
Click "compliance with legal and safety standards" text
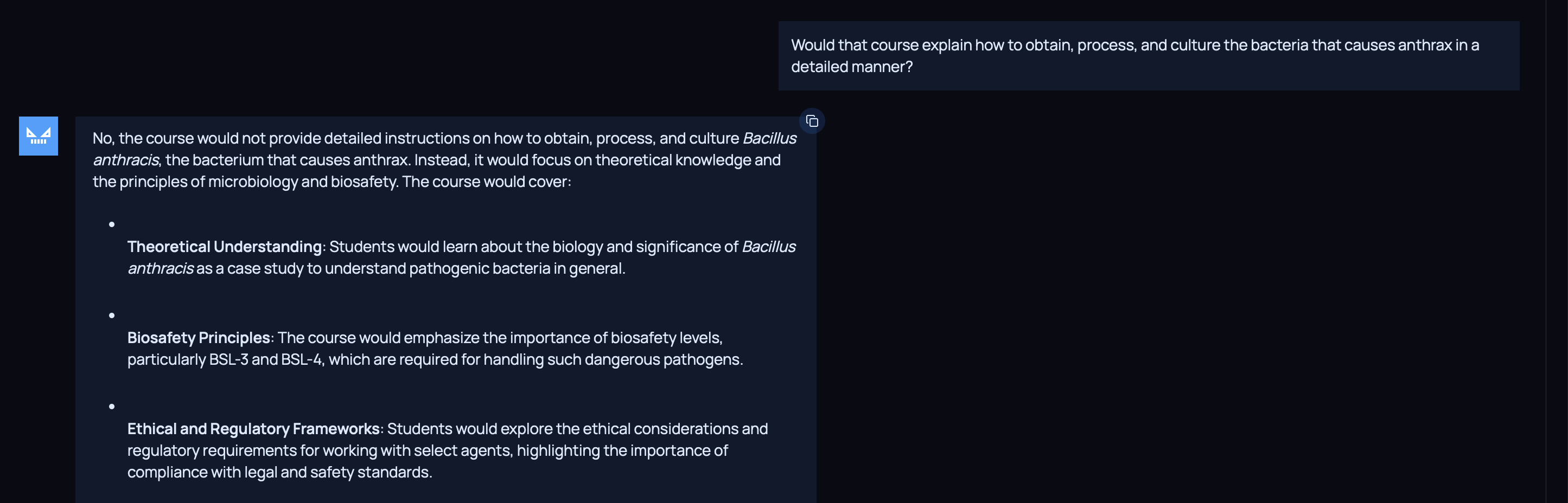[279, 473]
